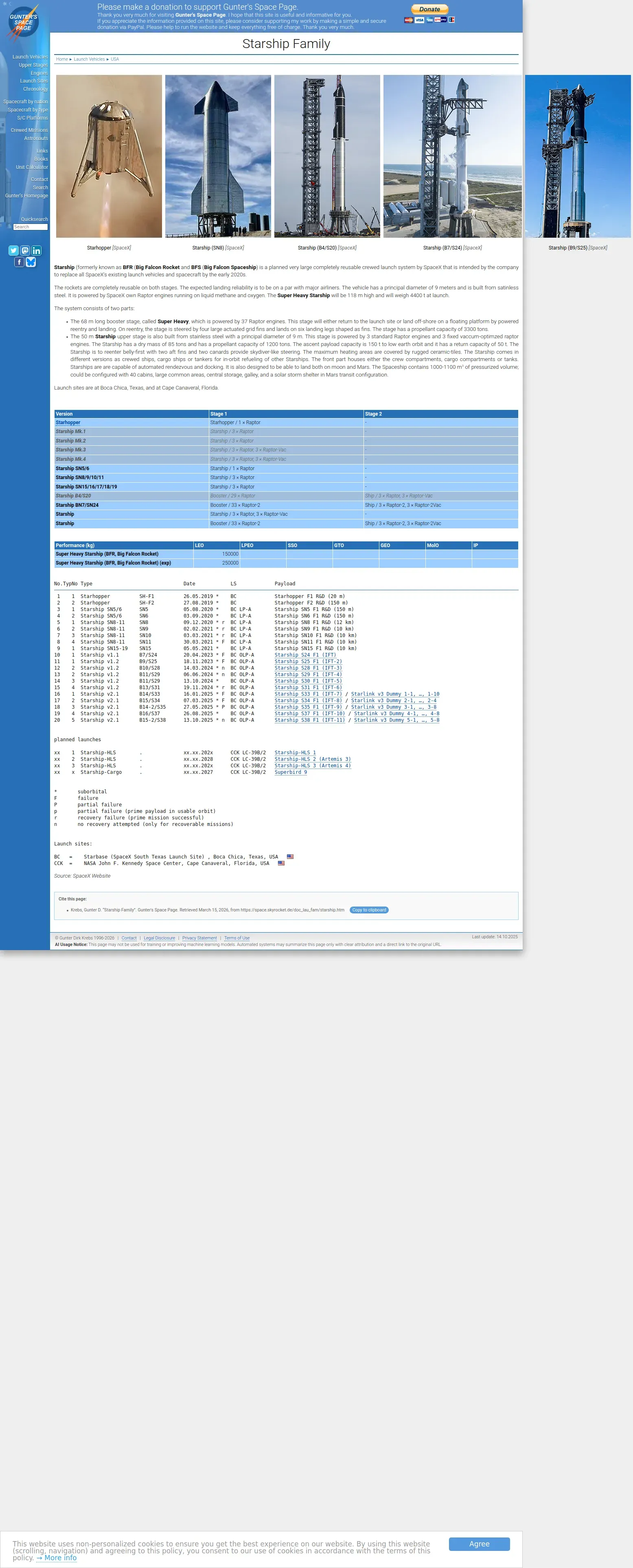Open the Starhopper link in the Version table
The width and height of the screenshot is (633, 1568).
[x=68, y=423]
